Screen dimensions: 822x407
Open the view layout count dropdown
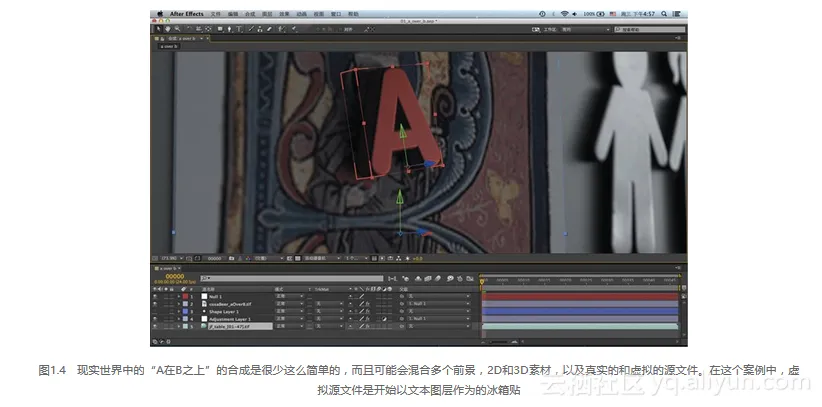[356, 258]
